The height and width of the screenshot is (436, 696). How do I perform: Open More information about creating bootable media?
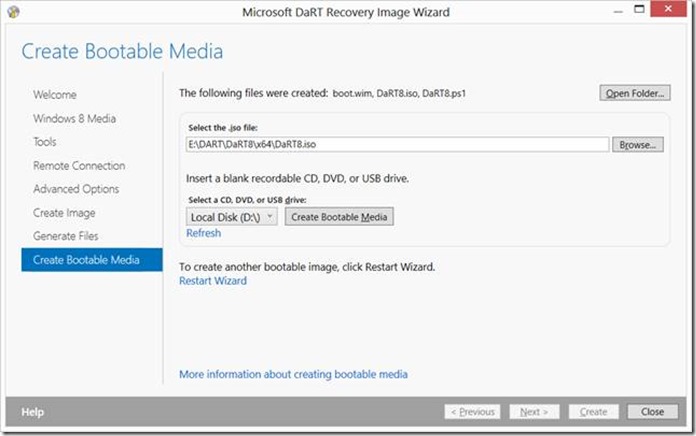[293, 374]
